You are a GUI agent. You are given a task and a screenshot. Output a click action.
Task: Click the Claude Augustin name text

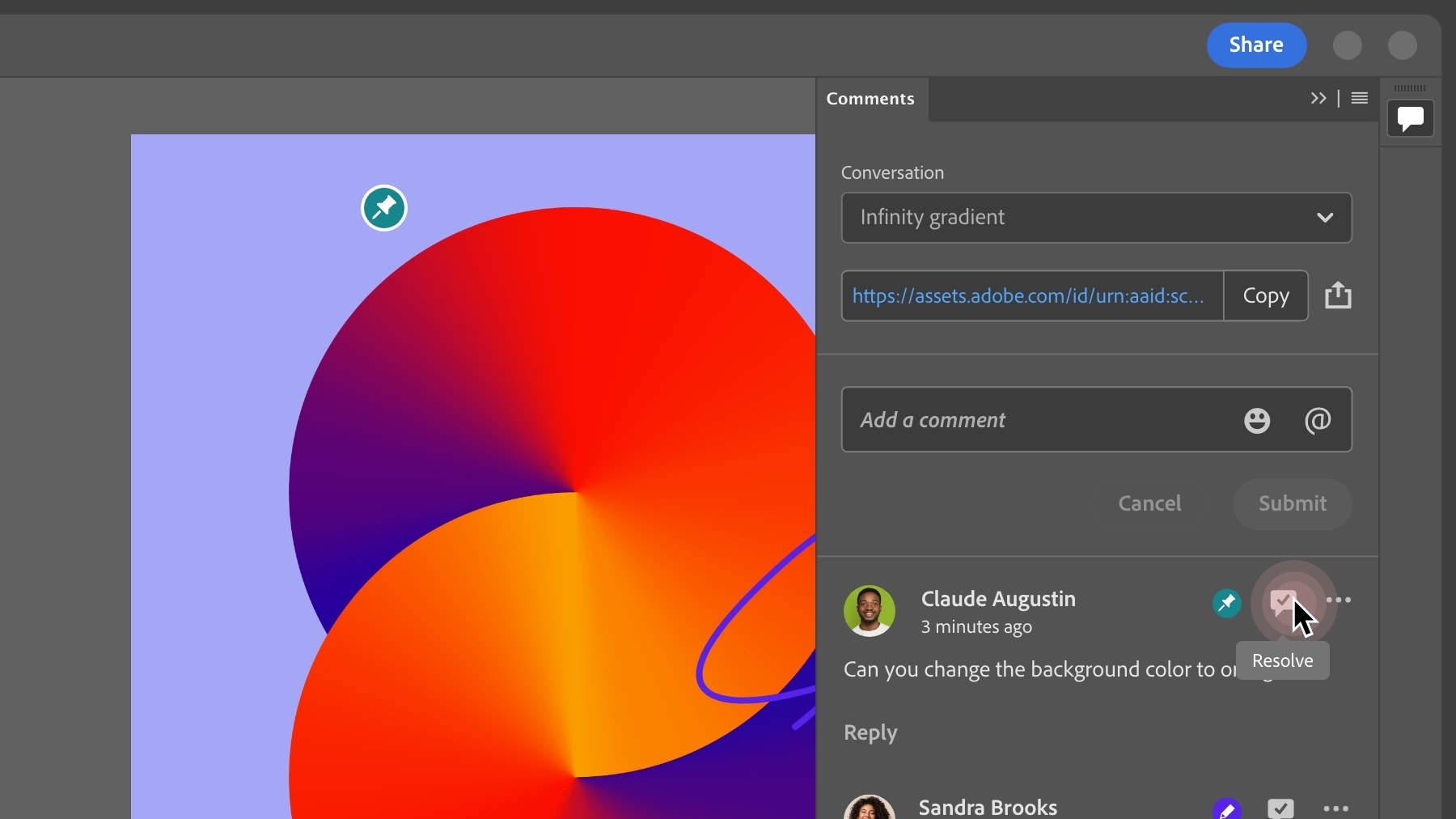pyautogui.click(x=998, y=599)
